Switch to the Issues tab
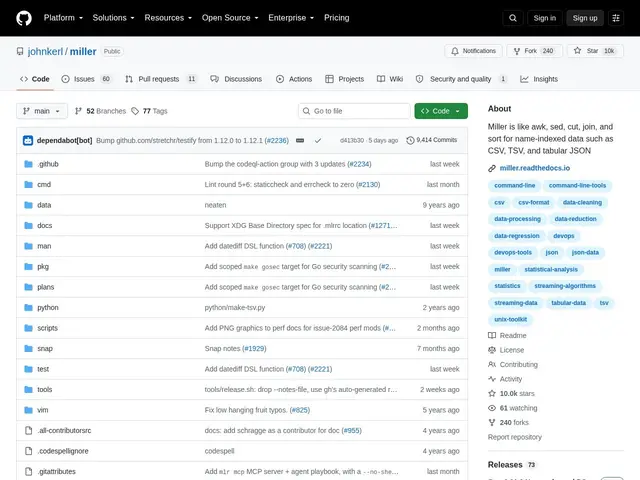This screenshot has height=480, width=640. (86, 79)
